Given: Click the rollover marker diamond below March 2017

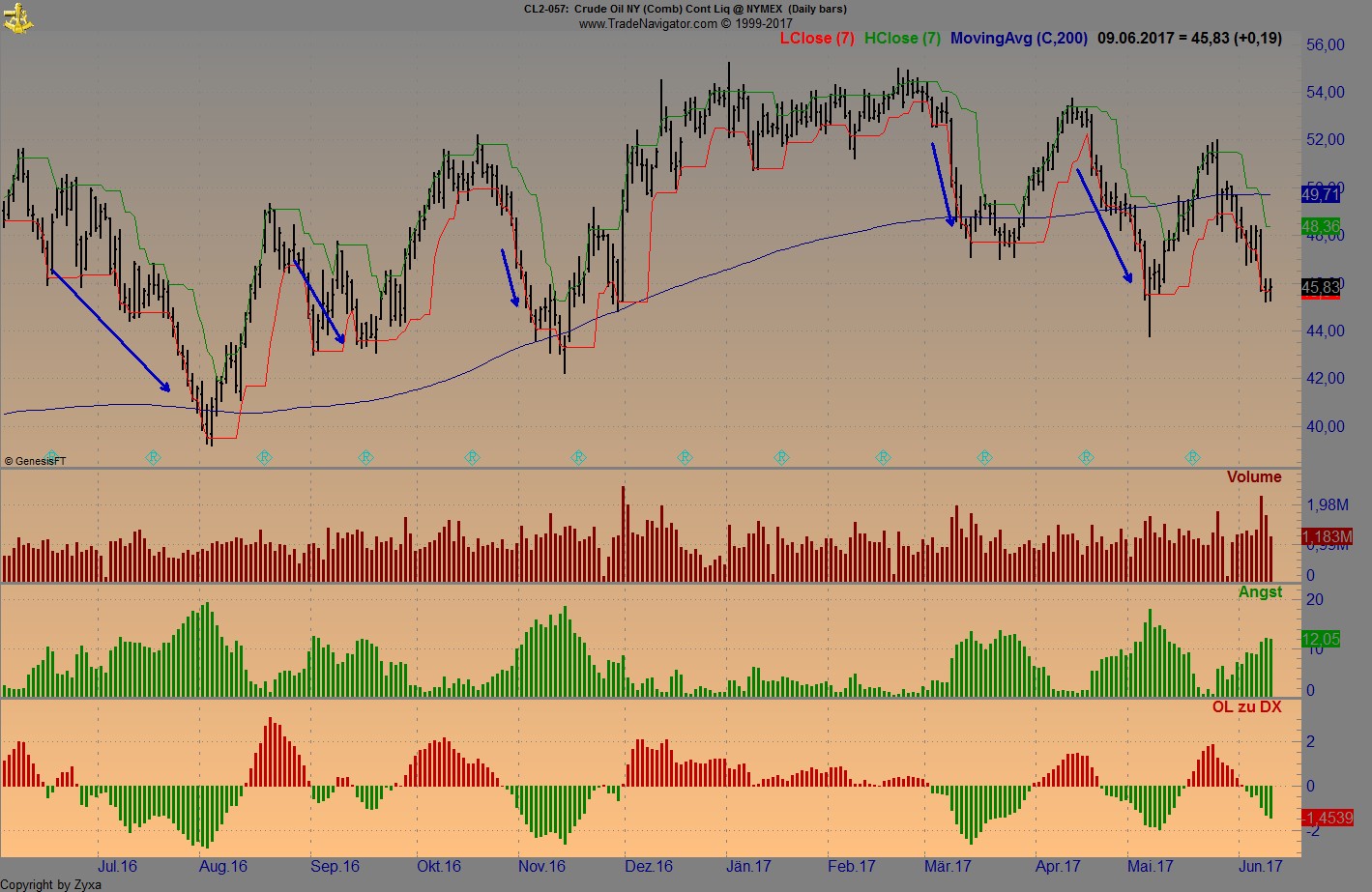Looking at the screenshot, I should click(984, 457).
